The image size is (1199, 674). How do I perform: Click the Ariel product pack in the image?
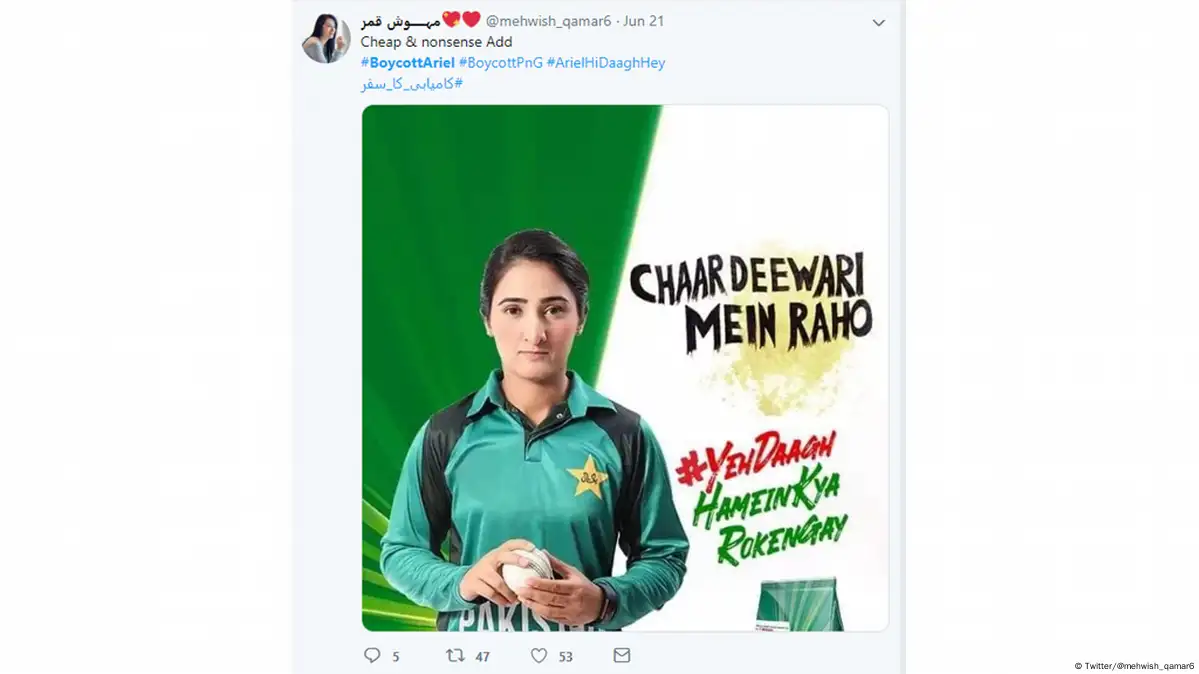pos(799,604)
